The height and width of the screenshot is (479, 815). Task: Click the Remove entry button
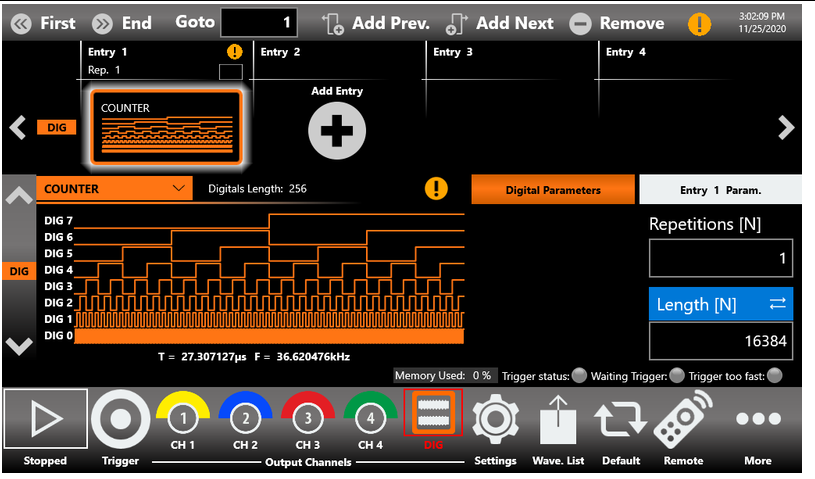[x=618, y=23]
